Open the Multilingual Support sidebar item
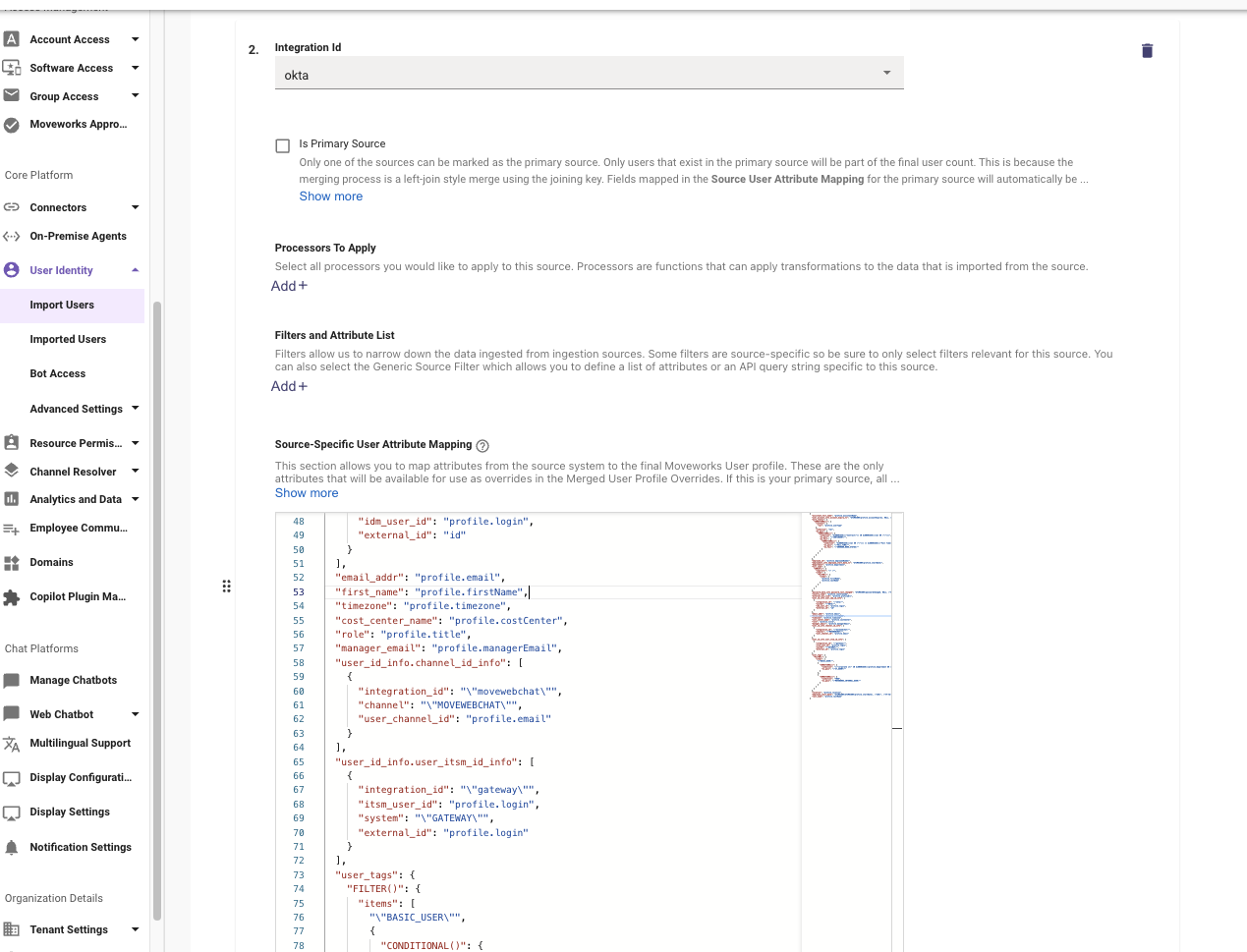This screenshot has width=1247, height=952. point(81,744)
